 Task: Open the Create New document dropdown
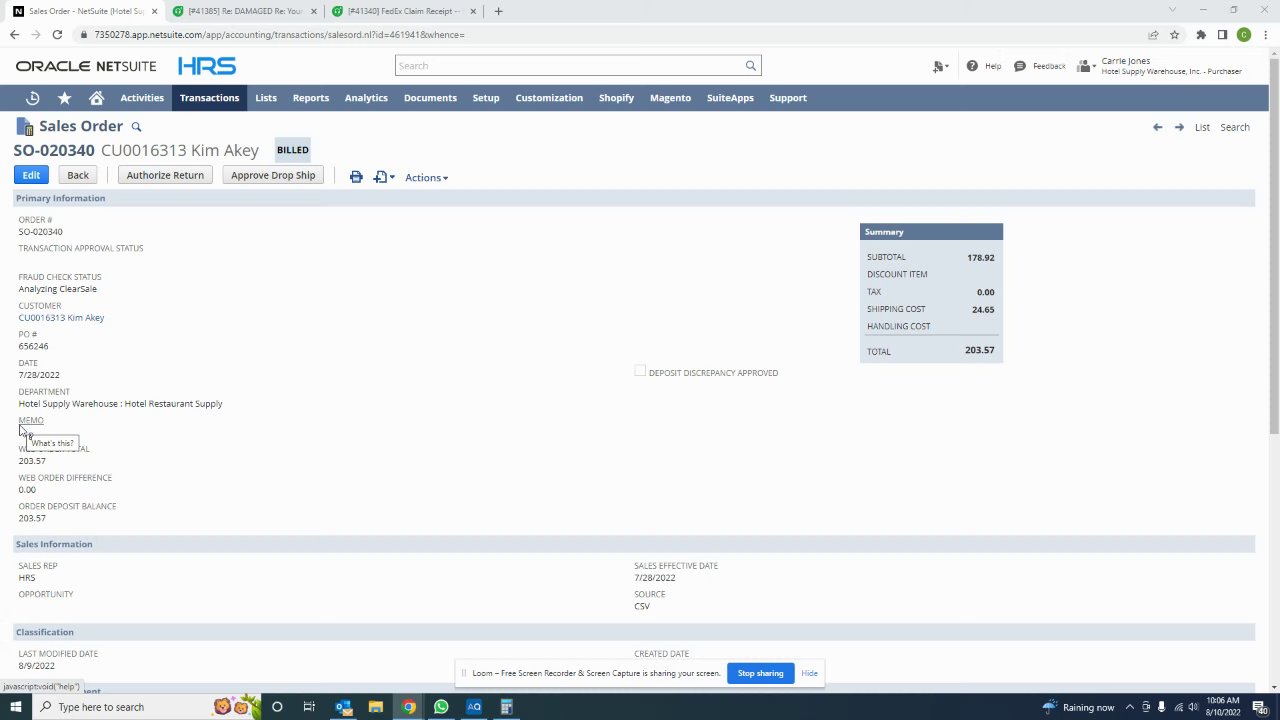[939, 66]
